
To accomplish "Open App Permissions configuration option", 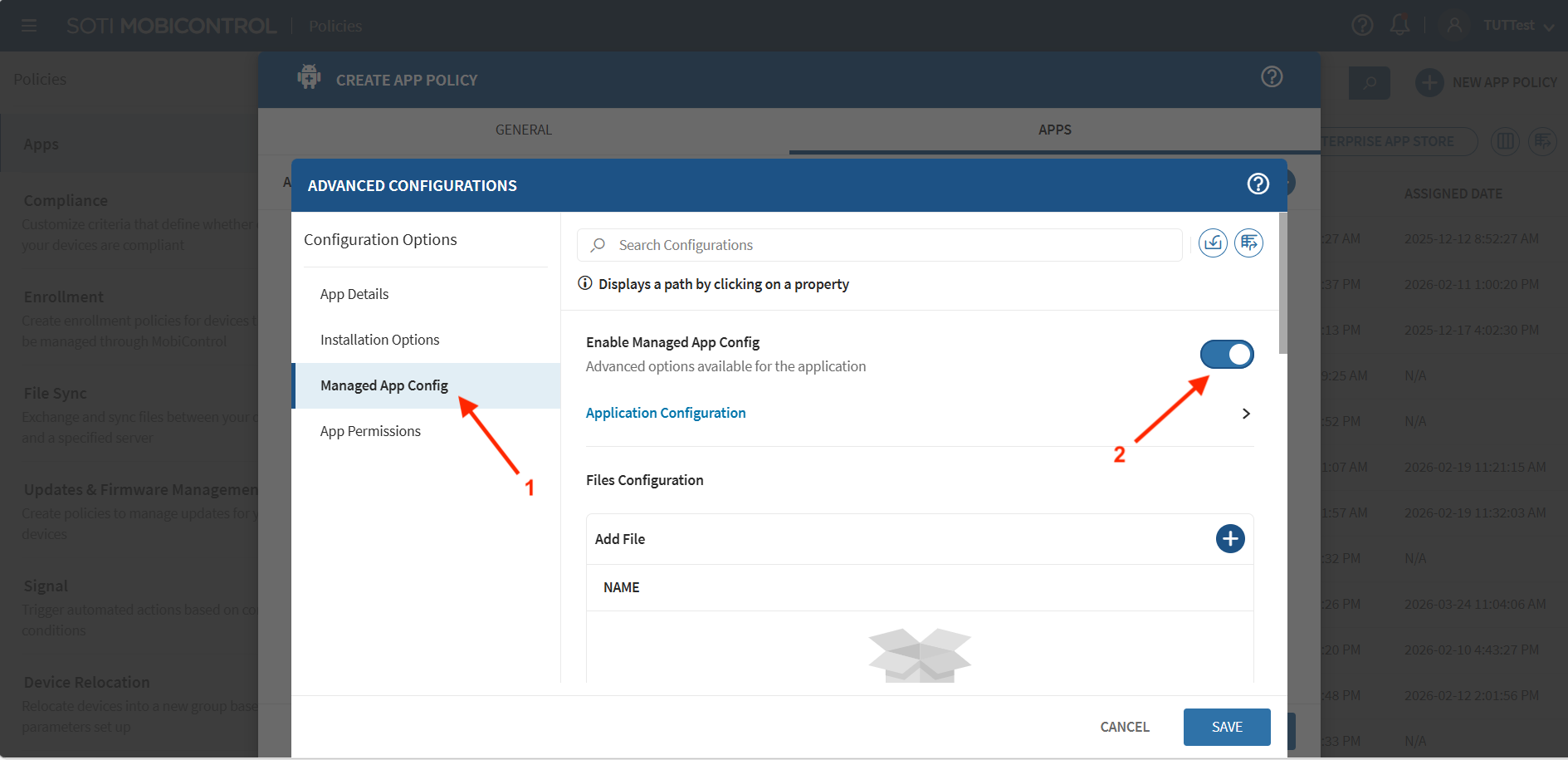I will [x=370, y=431].
